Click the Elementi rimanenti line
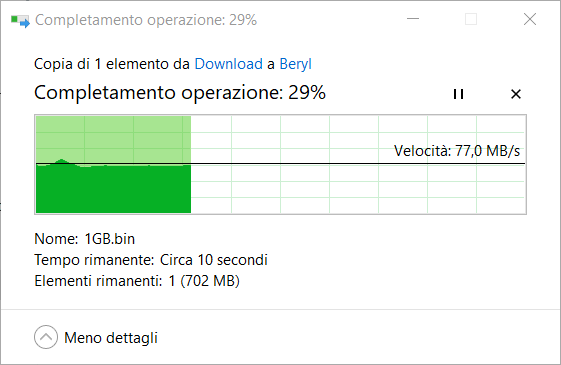The width and height of the screenshot is (561, 365). pyautogui.click(x=137, y=281)
